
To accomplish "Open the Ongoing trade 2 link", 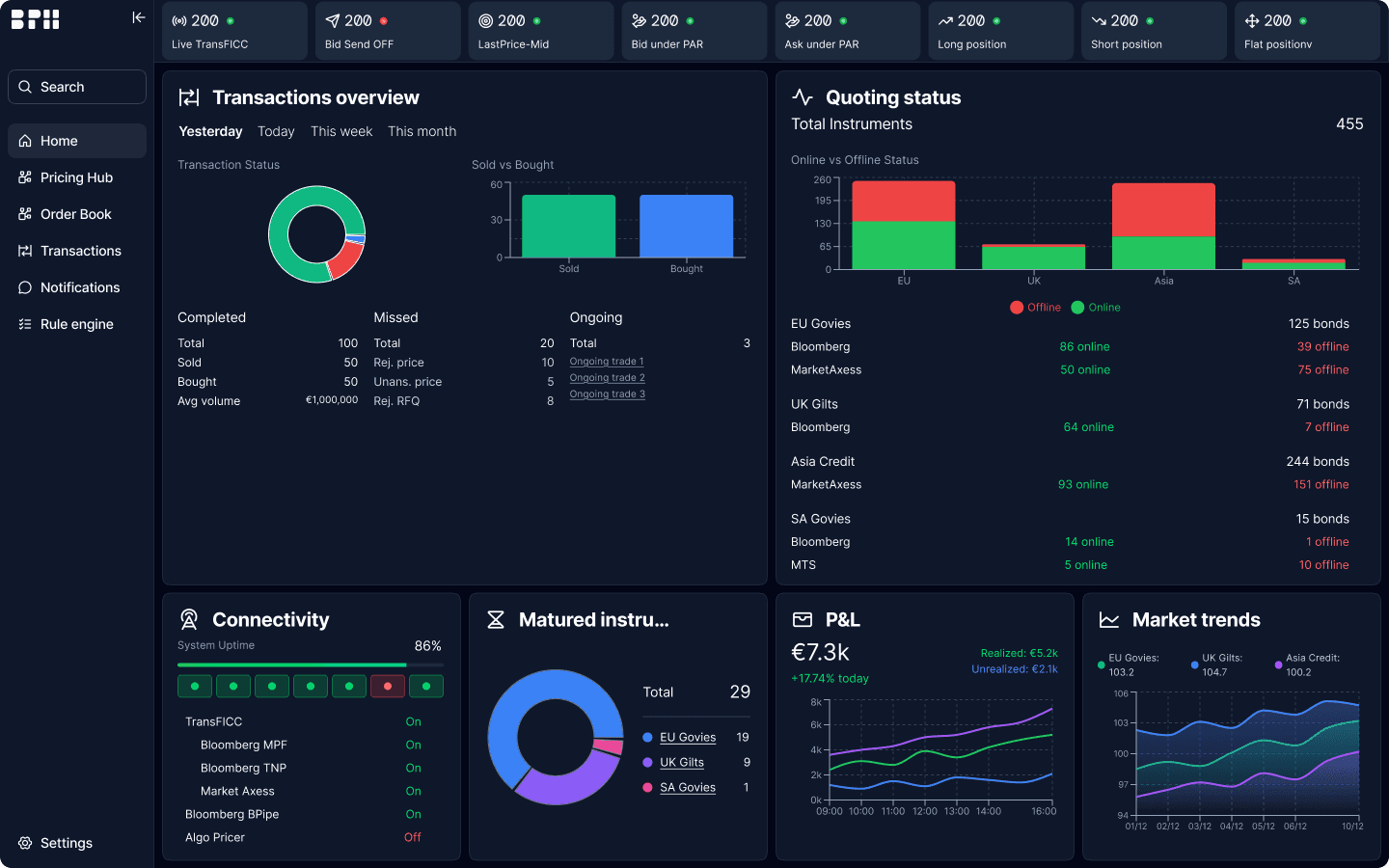I will 607,378.
